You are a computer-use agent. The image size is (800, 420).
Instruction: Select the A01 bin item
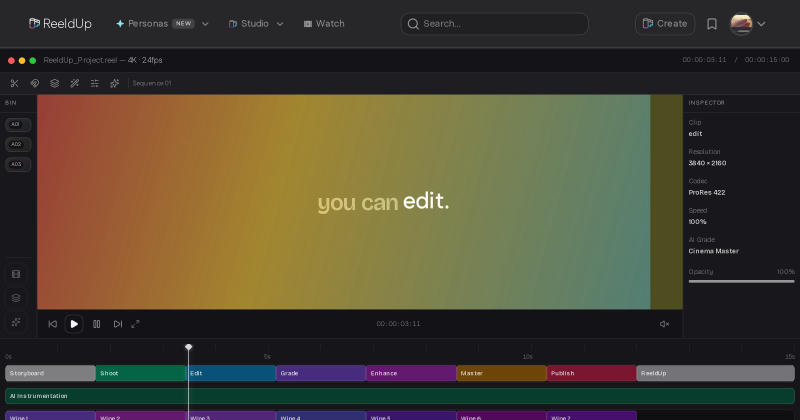(18, 125)
